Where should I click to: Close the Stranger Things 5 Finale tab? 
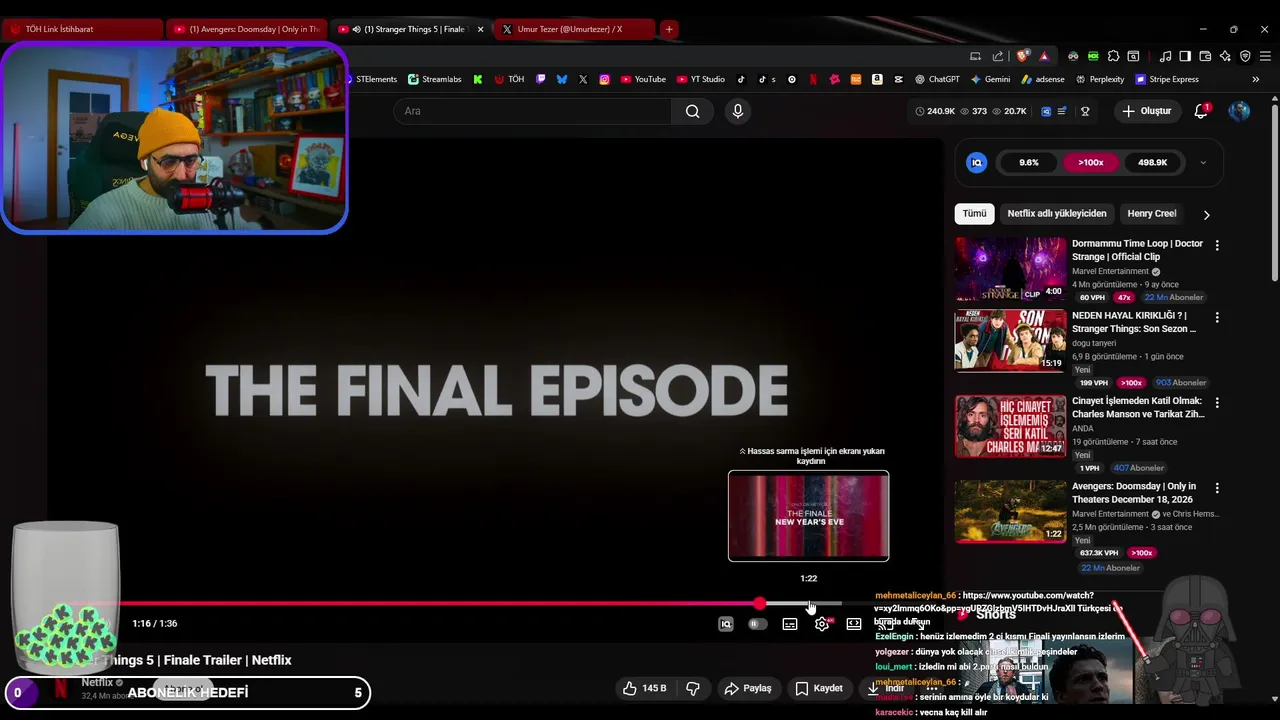481,29
